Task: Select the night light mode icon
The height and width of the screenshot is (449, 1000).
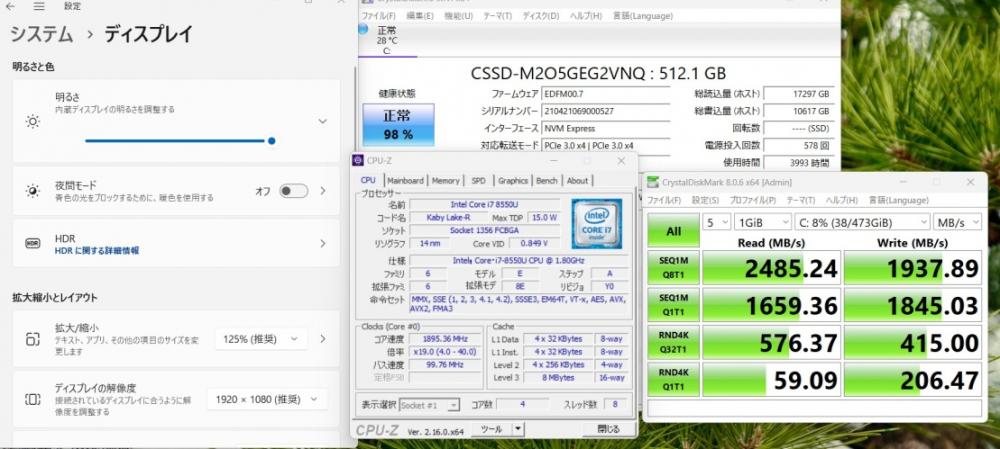Action: point(33,191)
